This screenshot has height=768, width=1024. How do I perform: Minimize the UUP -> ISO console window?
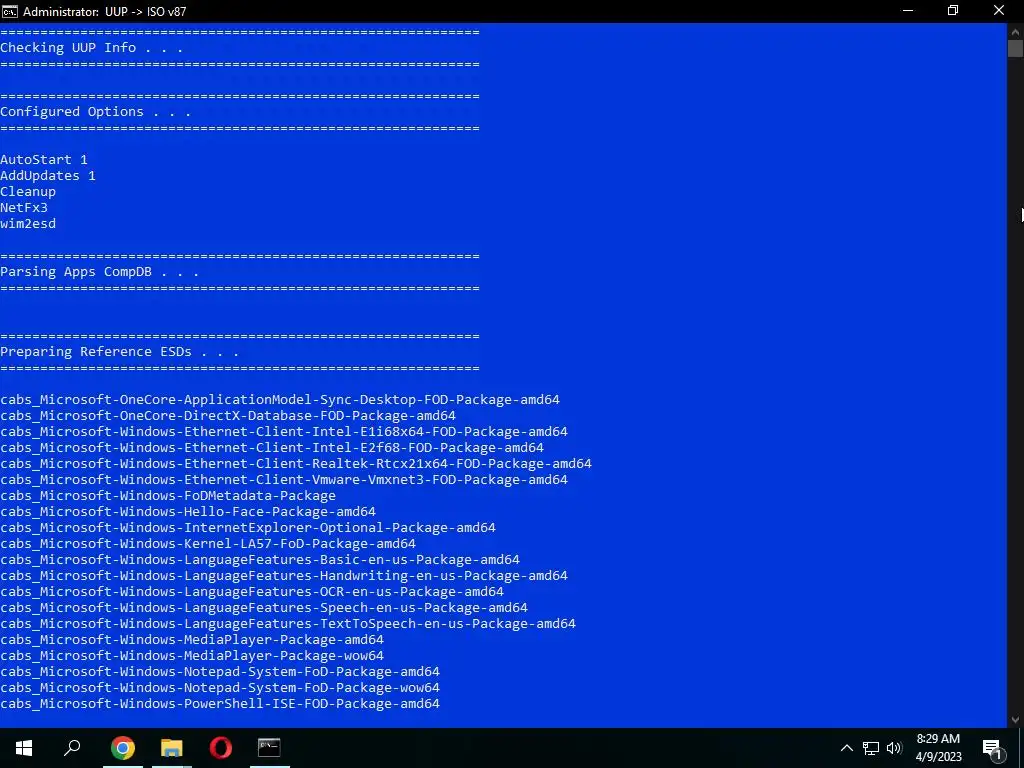point(908,11)
